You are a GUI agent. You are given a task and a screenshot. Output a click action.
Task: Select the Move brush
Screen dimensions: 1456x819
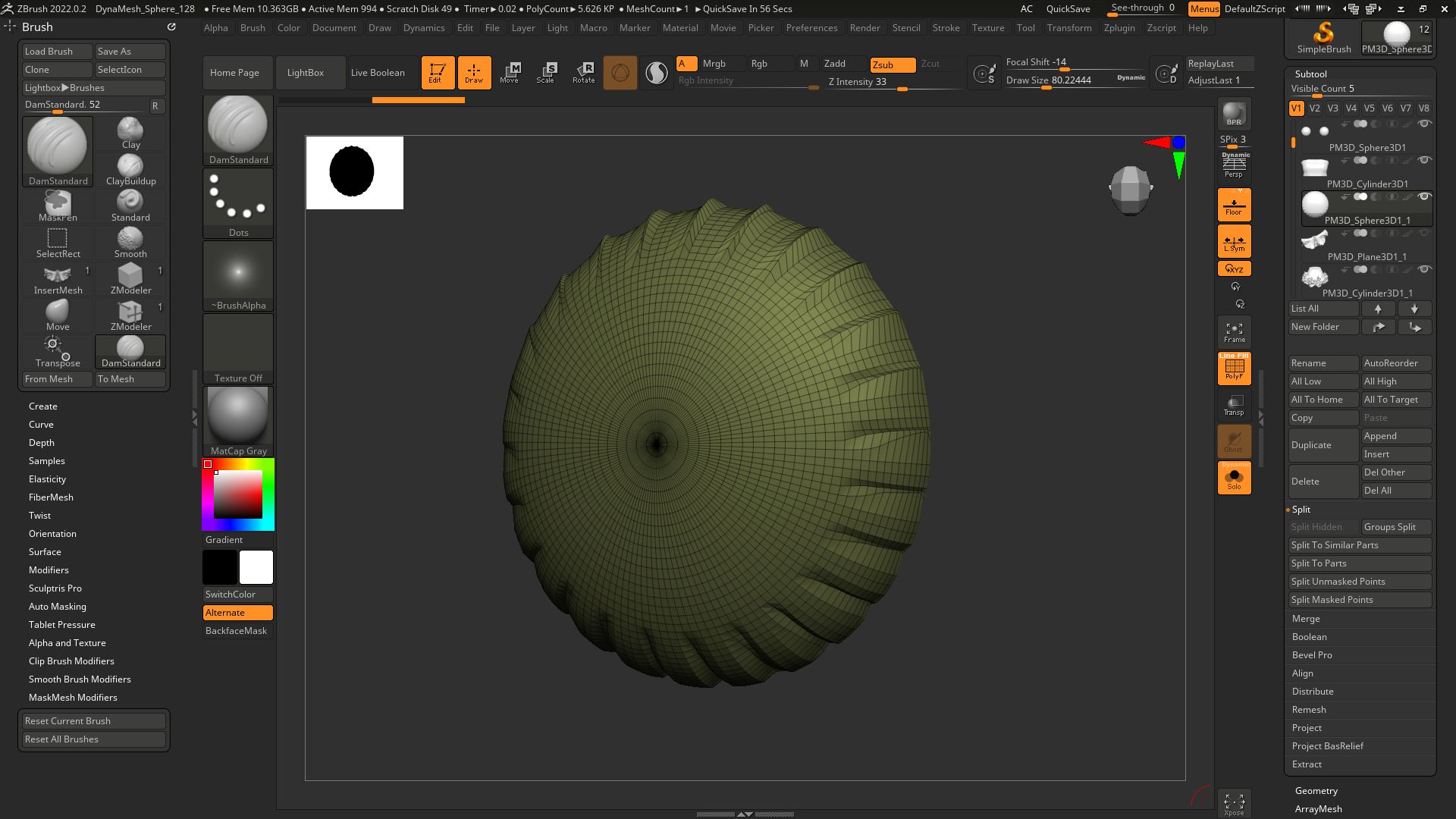tap(58, 315)
